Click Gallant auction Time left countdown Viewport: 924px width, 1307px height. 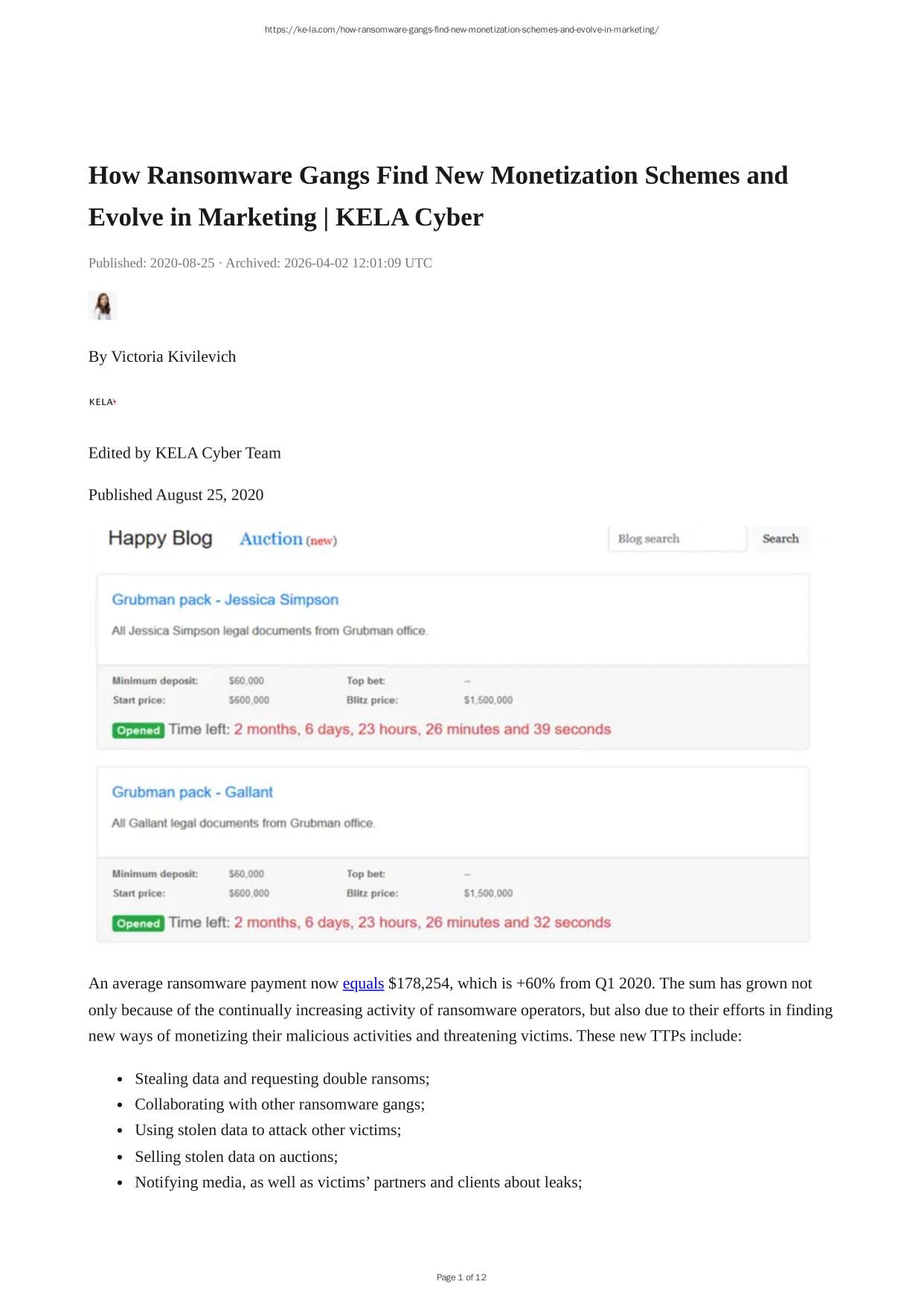click(422, 922)
